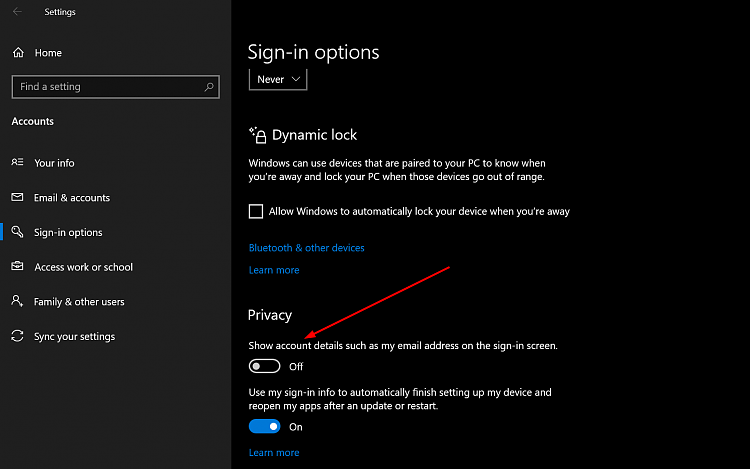
Task: Open Bluetooth & other devices link
Action: click(307, 248)
